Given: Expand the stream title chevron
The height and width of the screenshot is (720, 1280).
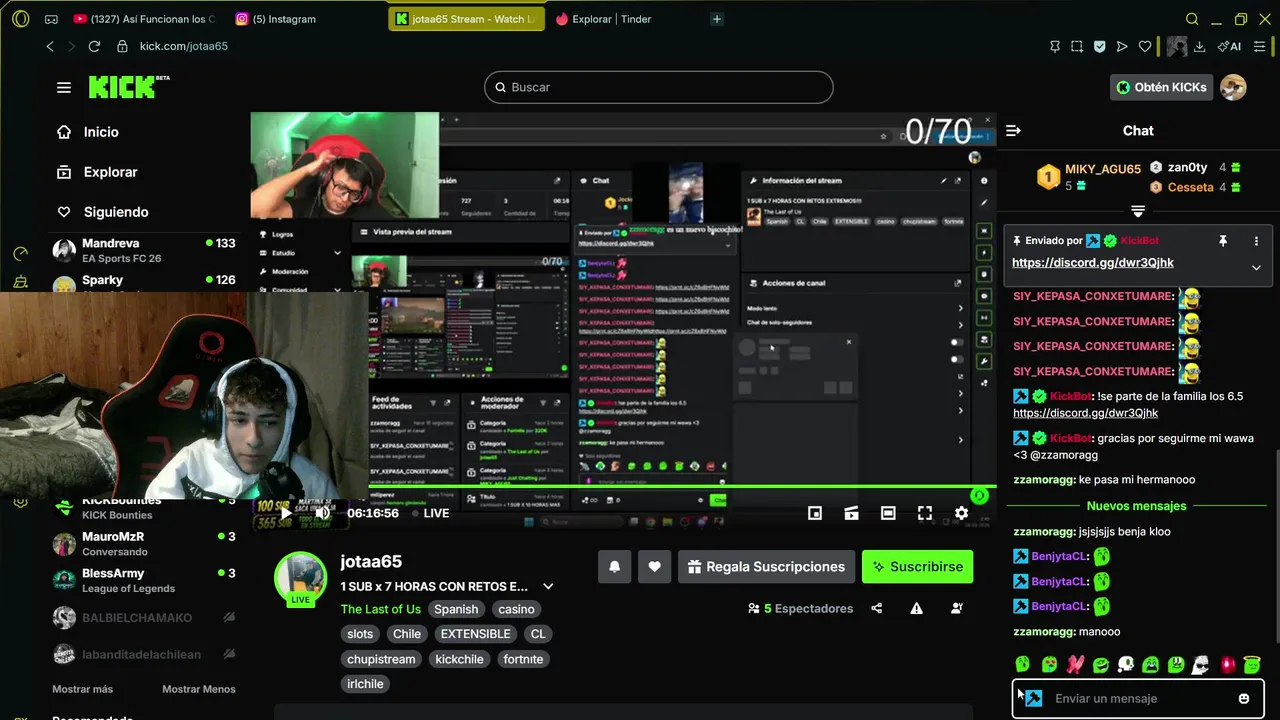Looking at the screenshot, I should (x=548, y=586).
